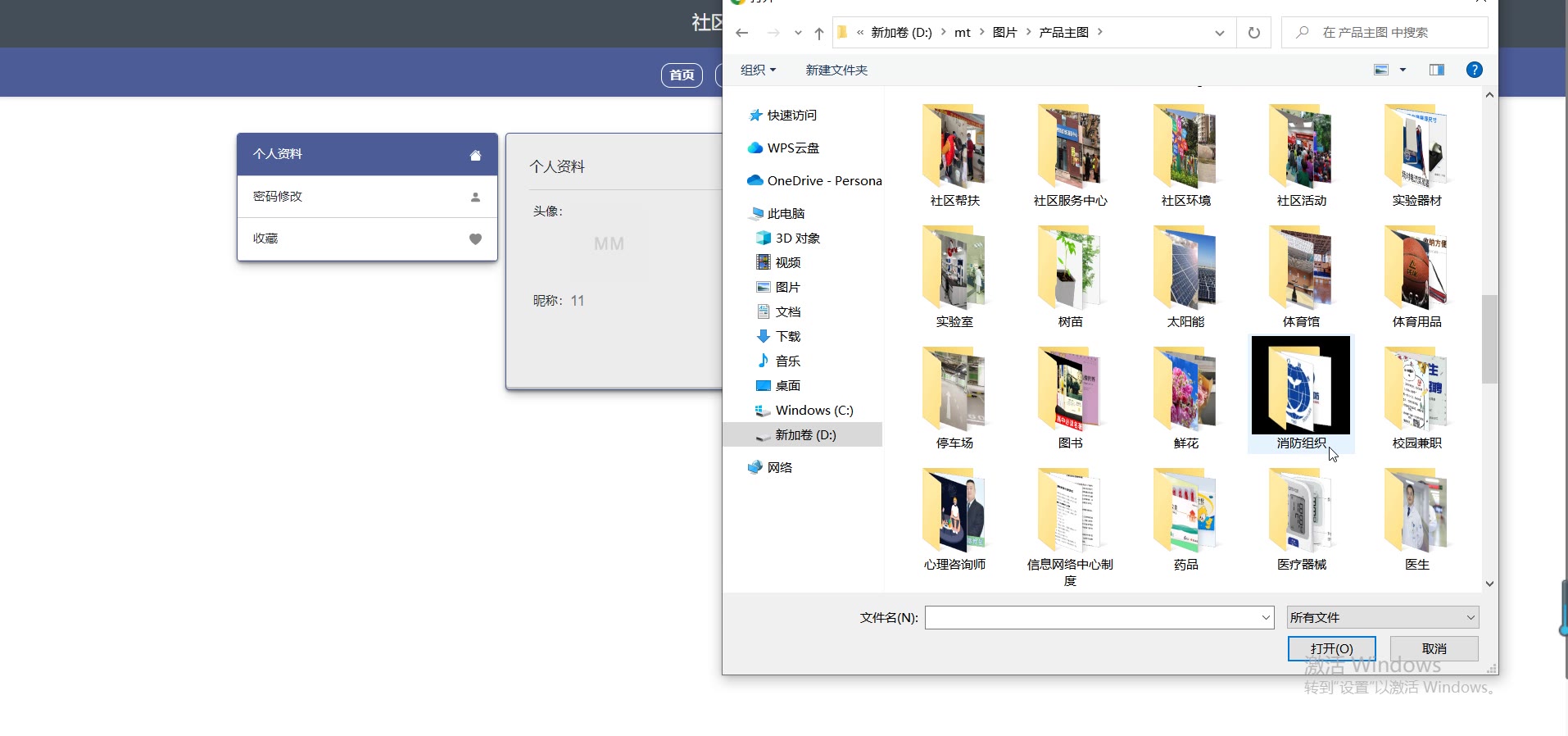Screen dimensions: 1568x736
Task: Expand the address bar history dropdown
Action: coord(1219,33)
